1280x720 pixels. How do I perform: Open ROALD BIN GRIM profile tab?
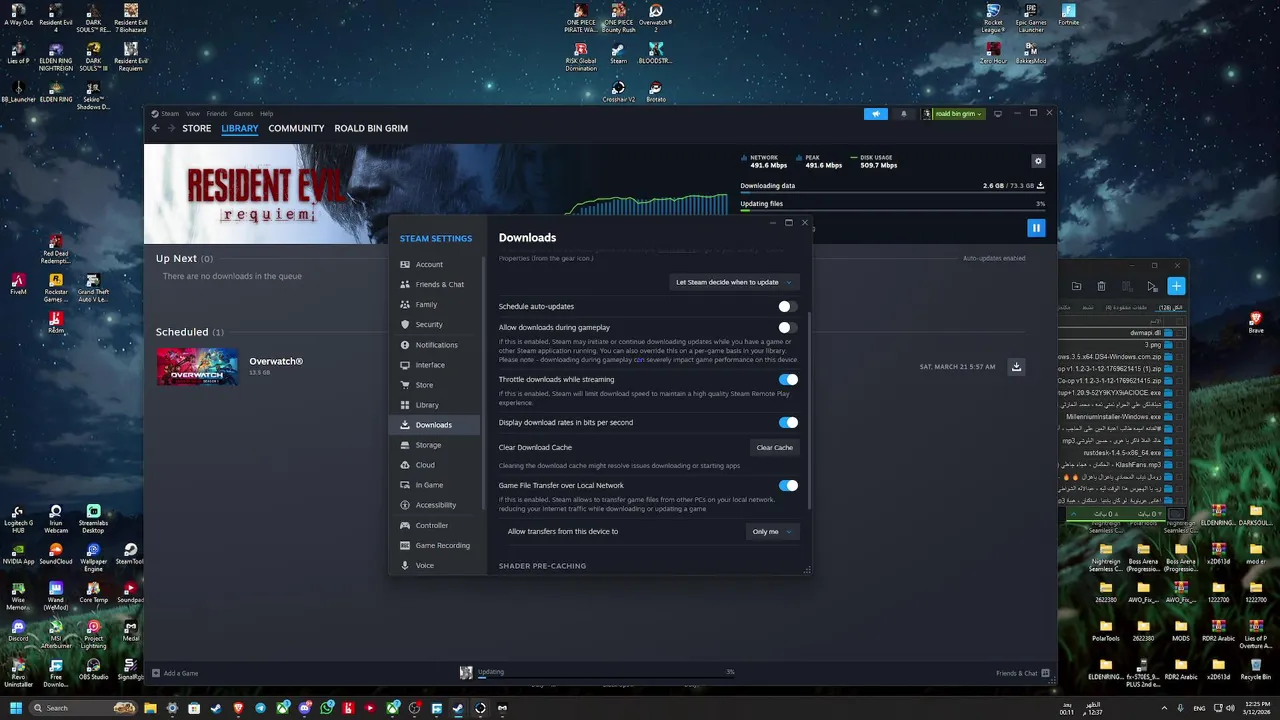point(371,128)
